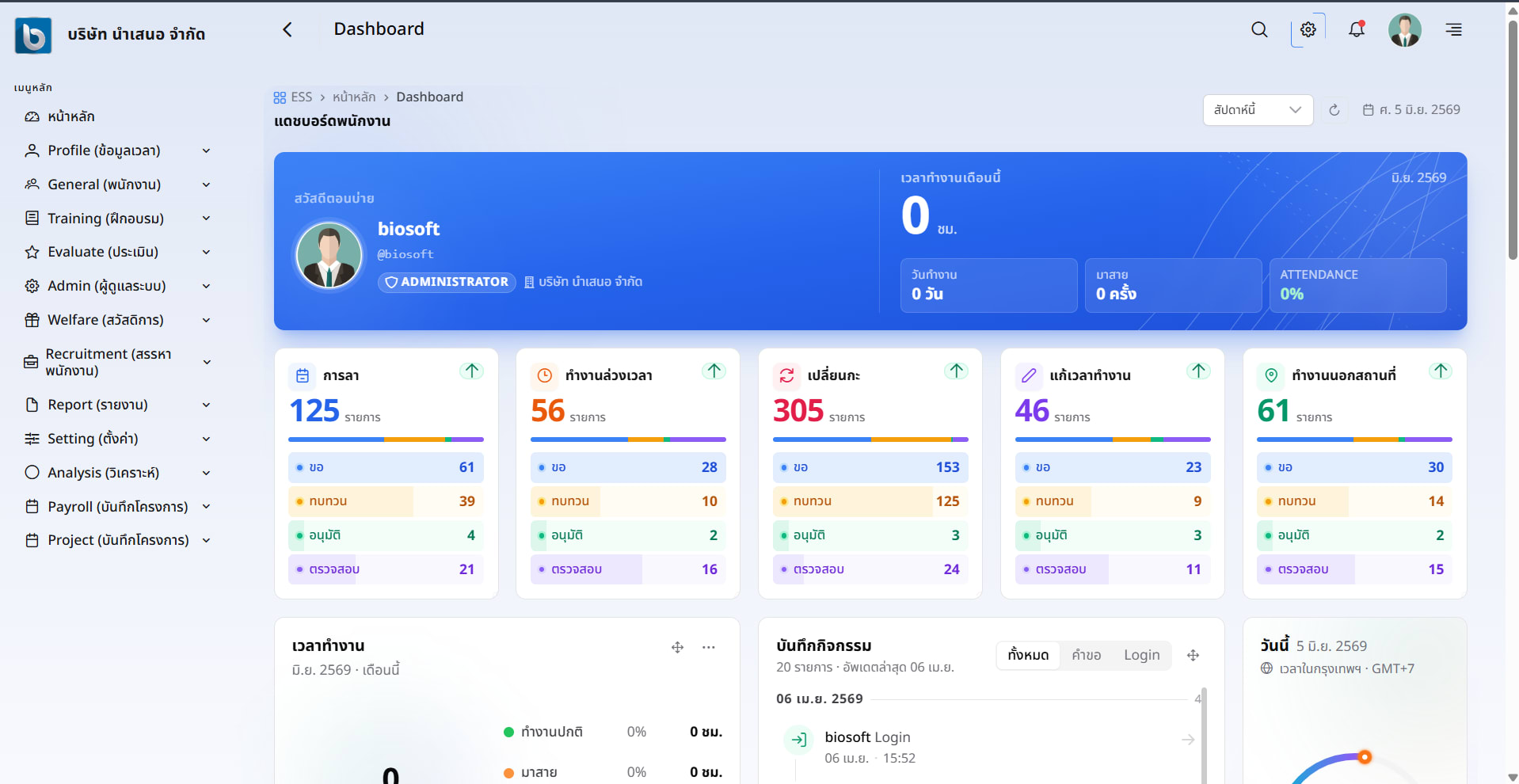Expand Setting (ตั้งค่า) menu
1519x784 pixels.
click(119, 439)
